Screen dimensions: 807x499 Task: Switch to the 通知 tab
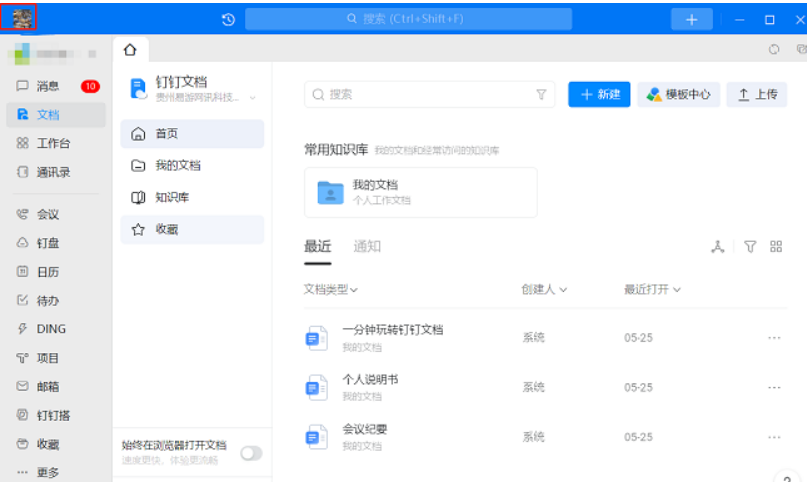tap(367, 246)
